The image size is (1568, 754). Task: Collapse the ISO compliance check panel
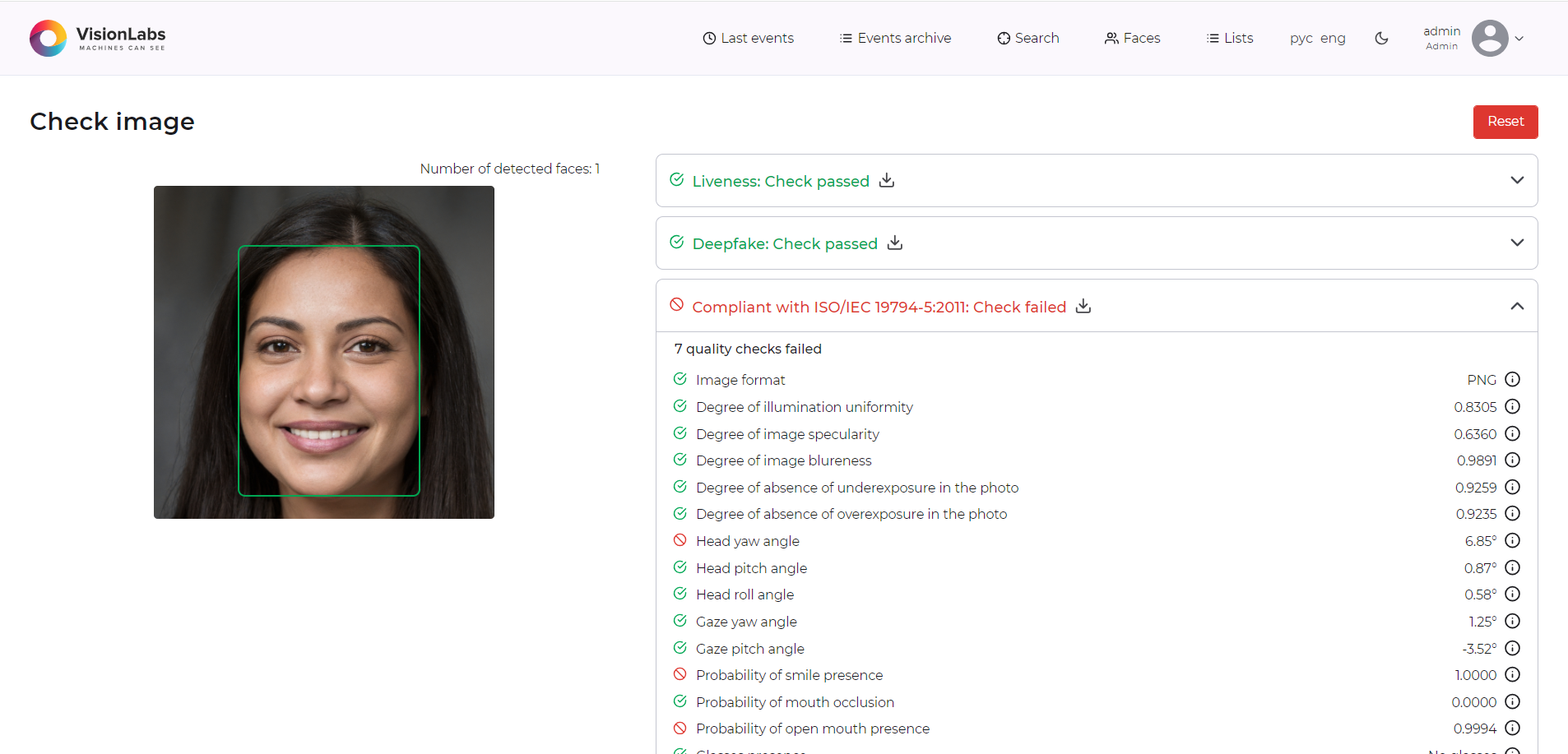(x=1517, y=305)
